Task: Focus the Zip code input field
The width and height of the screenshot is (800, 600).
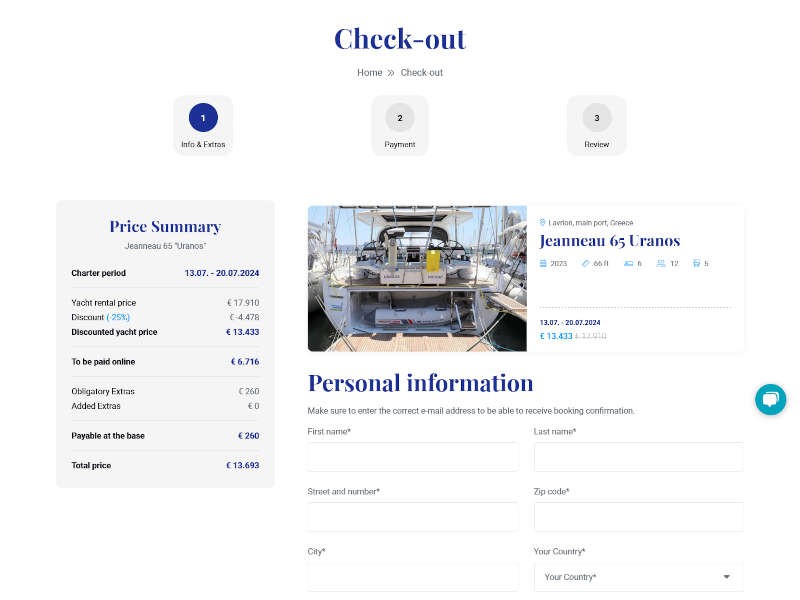Action: [639, 517]
